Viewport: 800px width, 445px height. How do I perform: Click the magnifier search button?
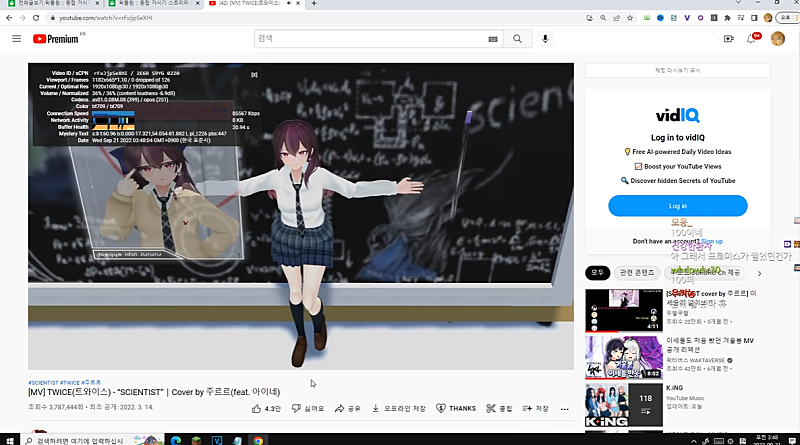517,39
